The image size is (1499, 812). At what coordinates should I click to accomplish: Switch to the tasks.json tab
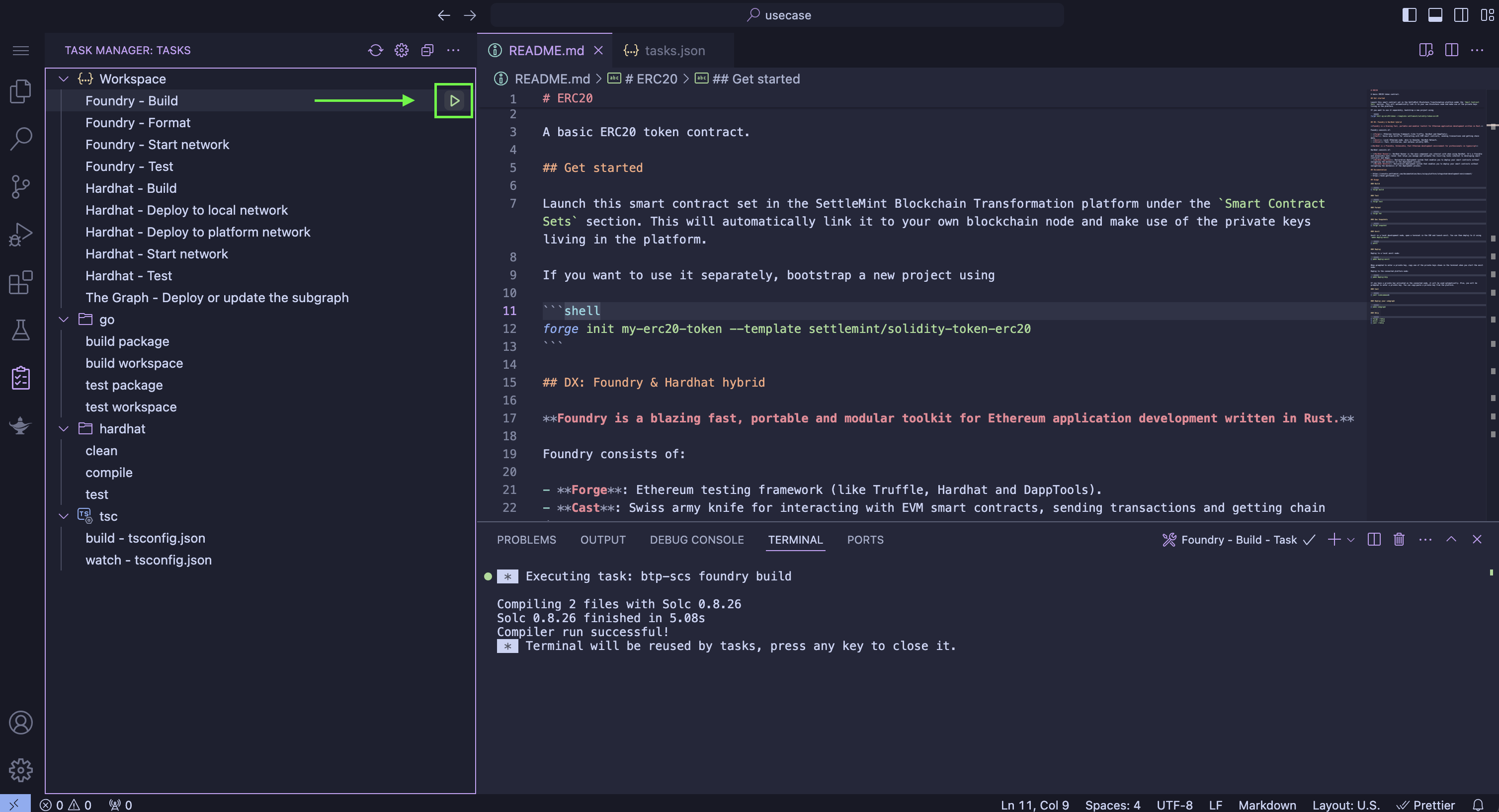click(x=666, y=51)
